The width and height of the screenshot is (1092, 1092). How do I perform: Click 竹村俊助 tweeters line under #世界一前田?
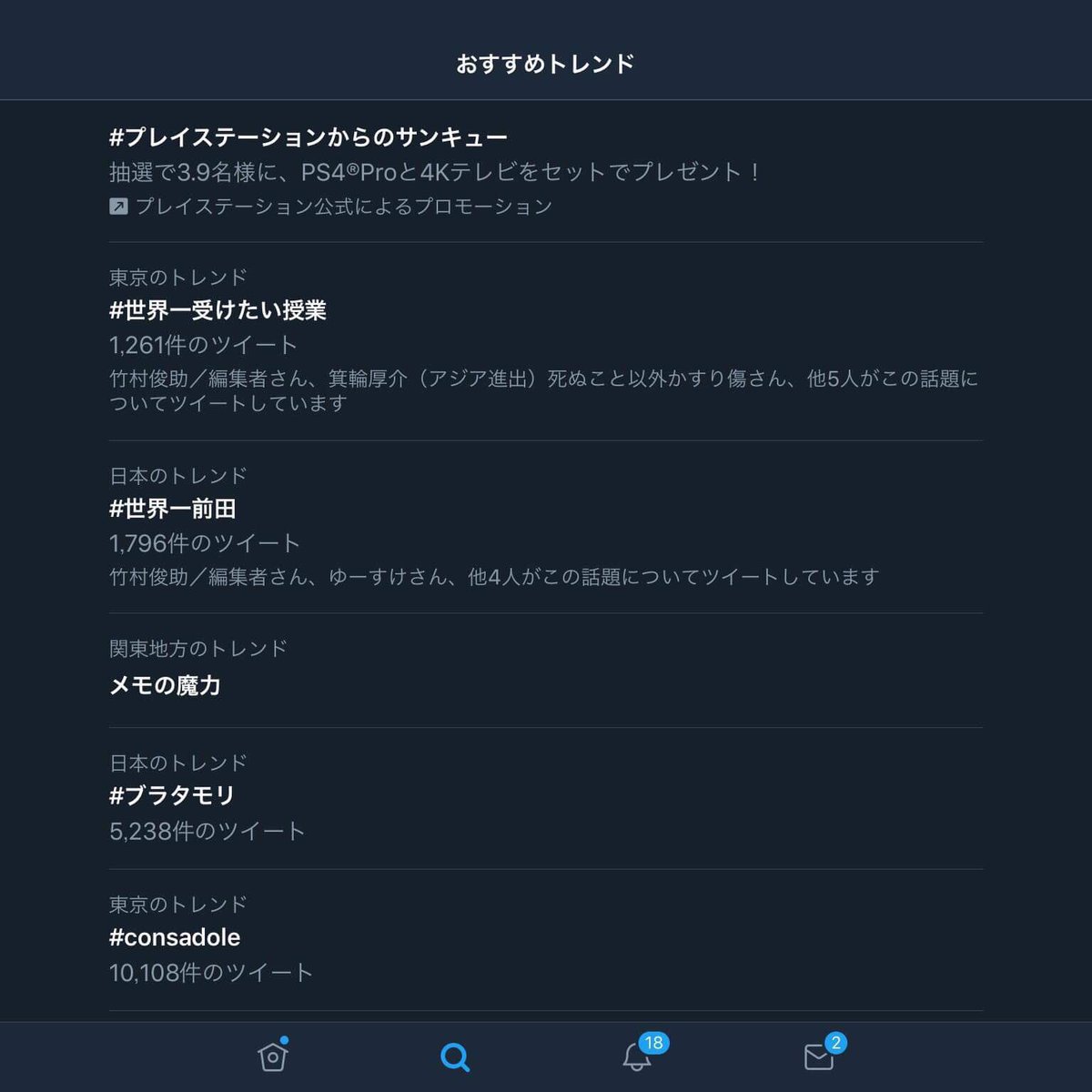(494, 577)
